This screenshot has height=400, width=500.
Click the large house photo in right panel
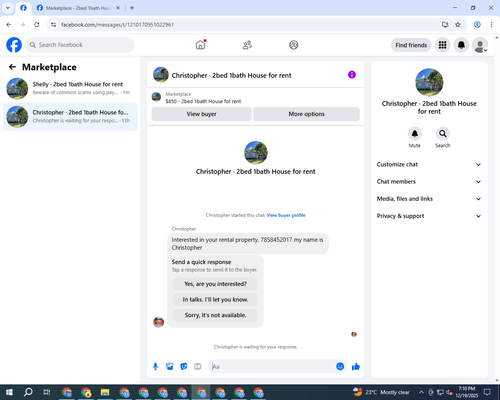(x=429, y=82)
